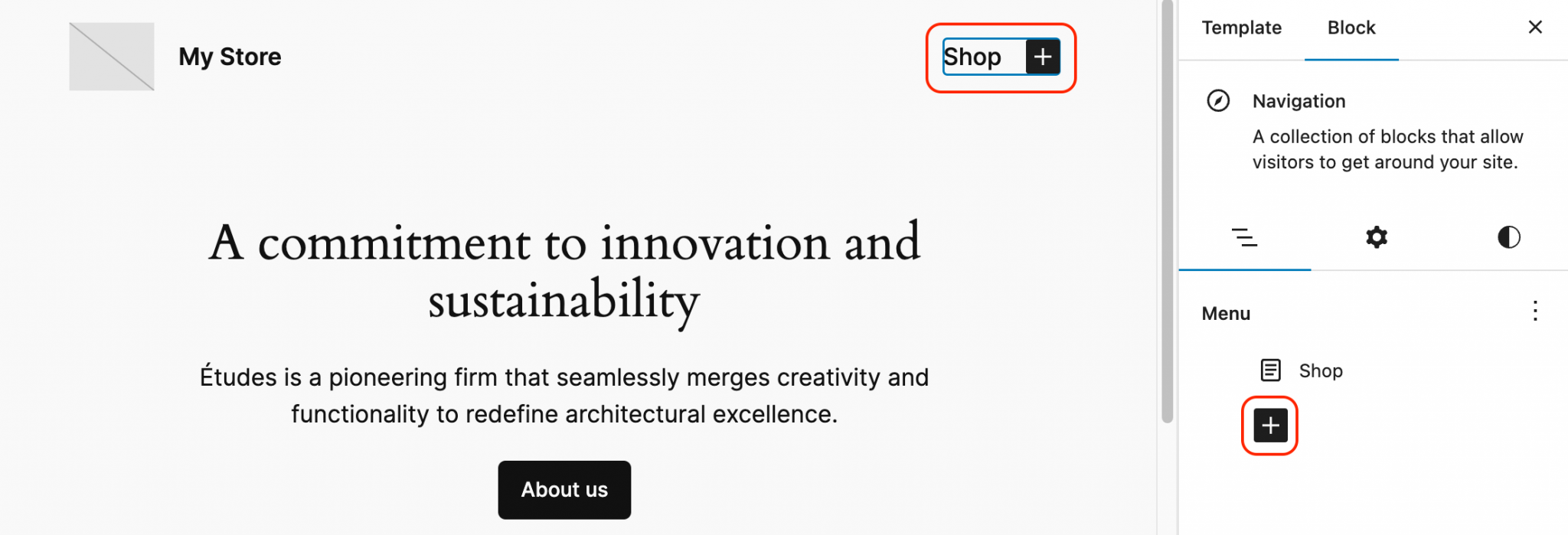The image size is (1568, 535).
Task: Click the plus appender next to Shop in canvas
Action: coord(1042,56)
